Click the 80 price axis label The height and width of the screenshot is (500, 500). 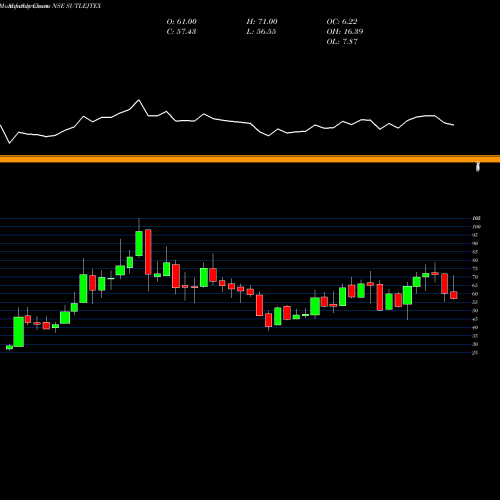475,260
